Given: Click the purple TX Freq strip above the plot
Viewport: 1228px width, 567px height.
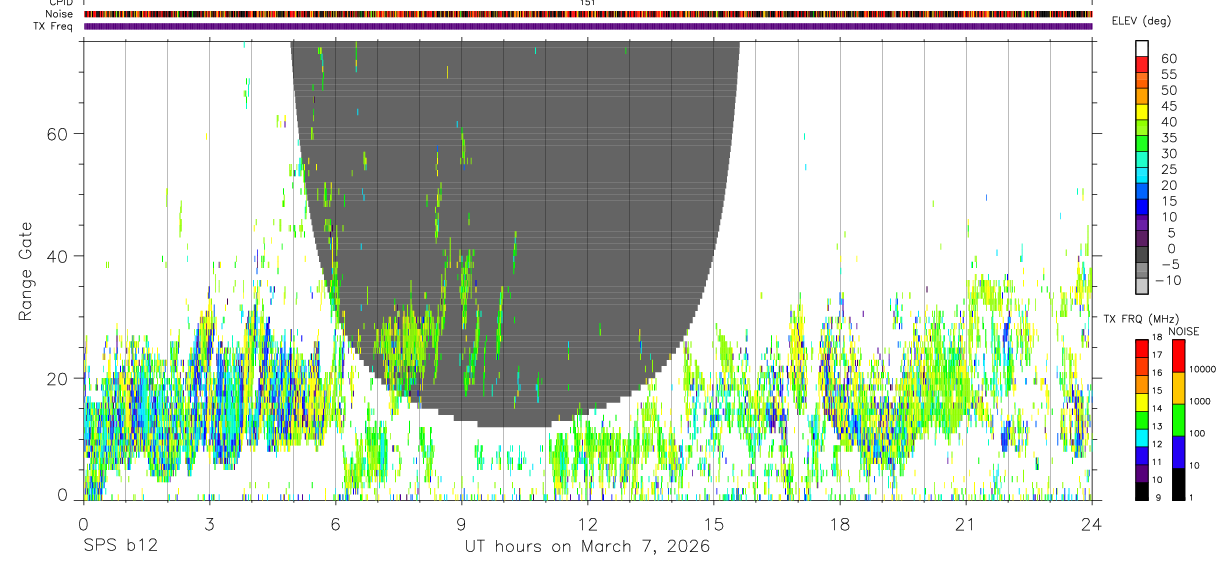Looking at the screenshot, I should (x=587, y=26).
